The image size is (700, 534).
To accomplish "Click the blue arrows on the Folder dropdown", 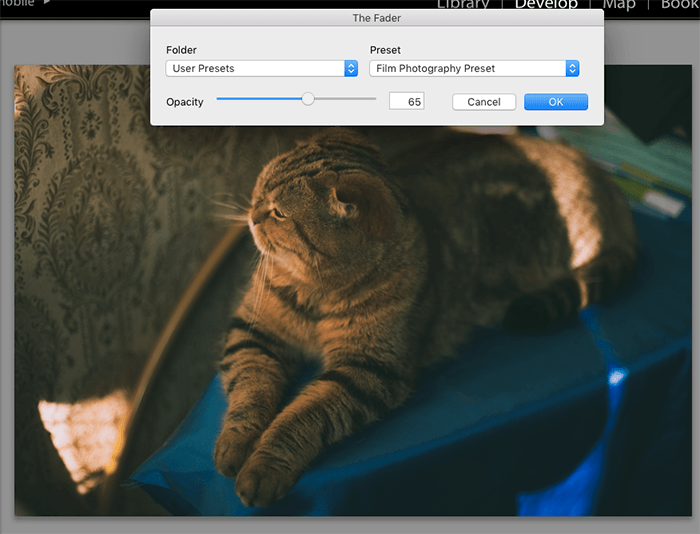I will [351, 69].
